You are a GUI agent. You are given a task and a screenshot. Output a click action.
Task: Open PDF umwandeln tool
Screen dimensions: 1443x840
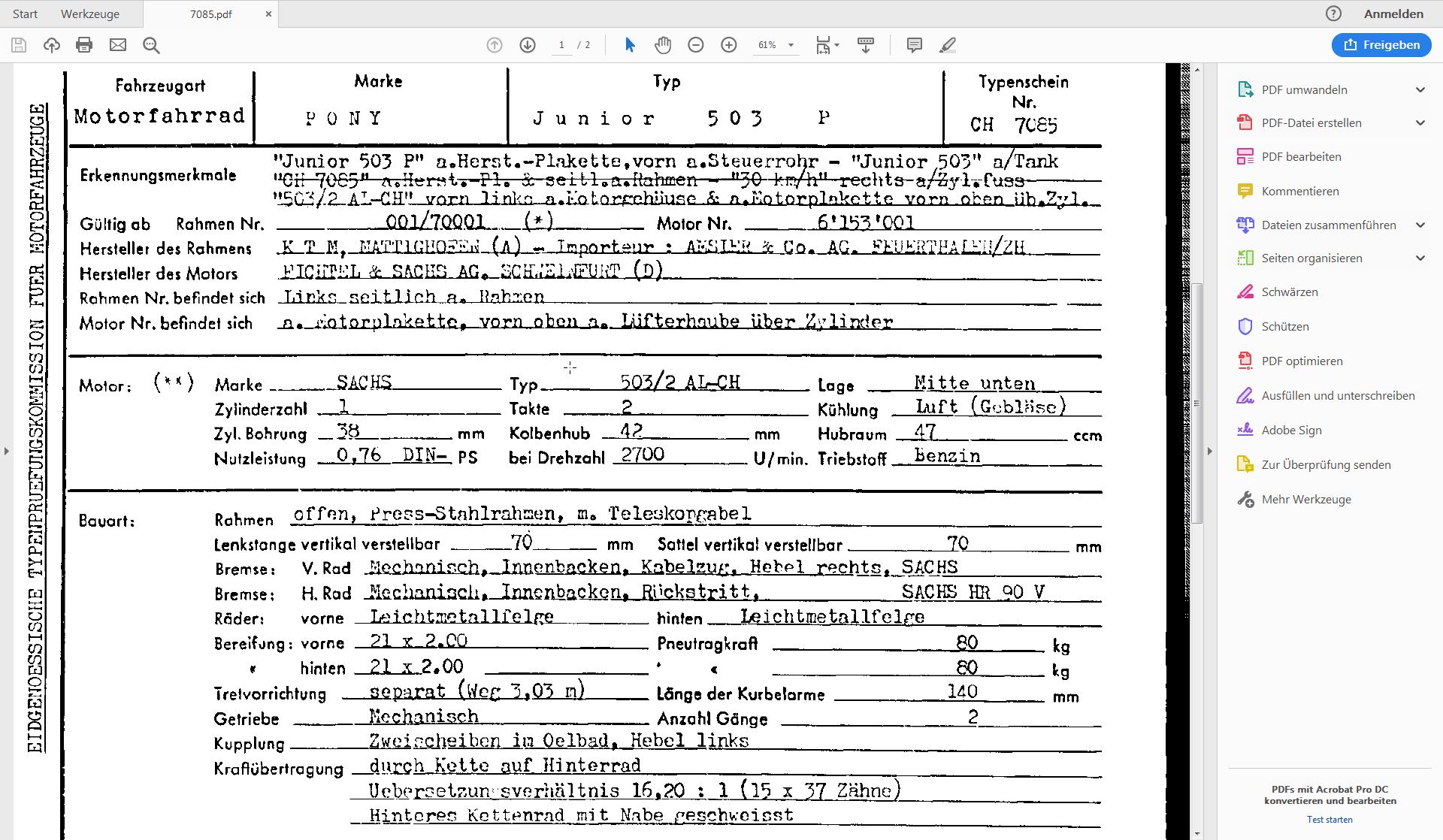(1304, 89)
